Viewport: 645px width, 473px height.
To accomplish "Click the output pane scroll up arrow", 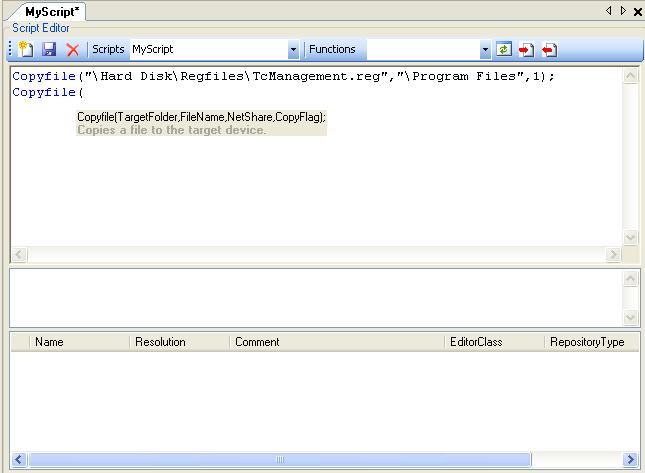I will (x=631, y=279).
